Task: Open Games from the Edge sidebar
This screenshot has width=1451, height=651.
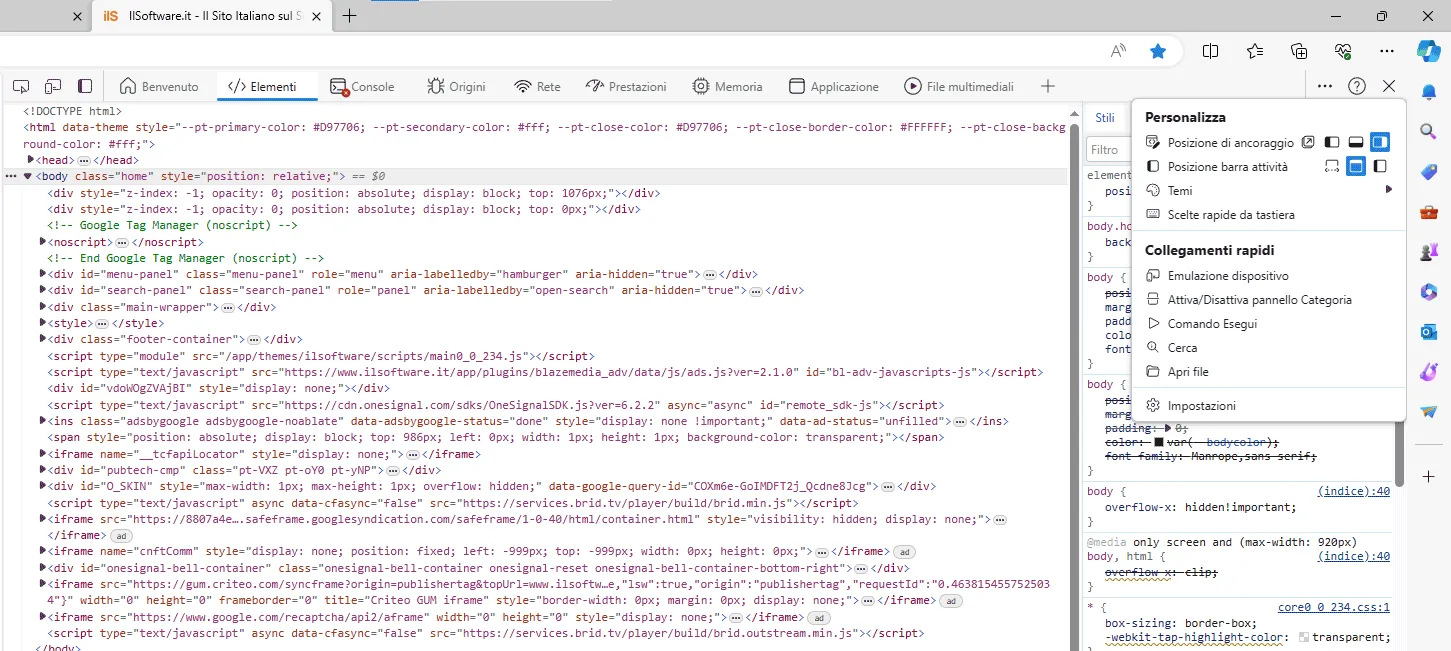Action: pos(1428,251)
